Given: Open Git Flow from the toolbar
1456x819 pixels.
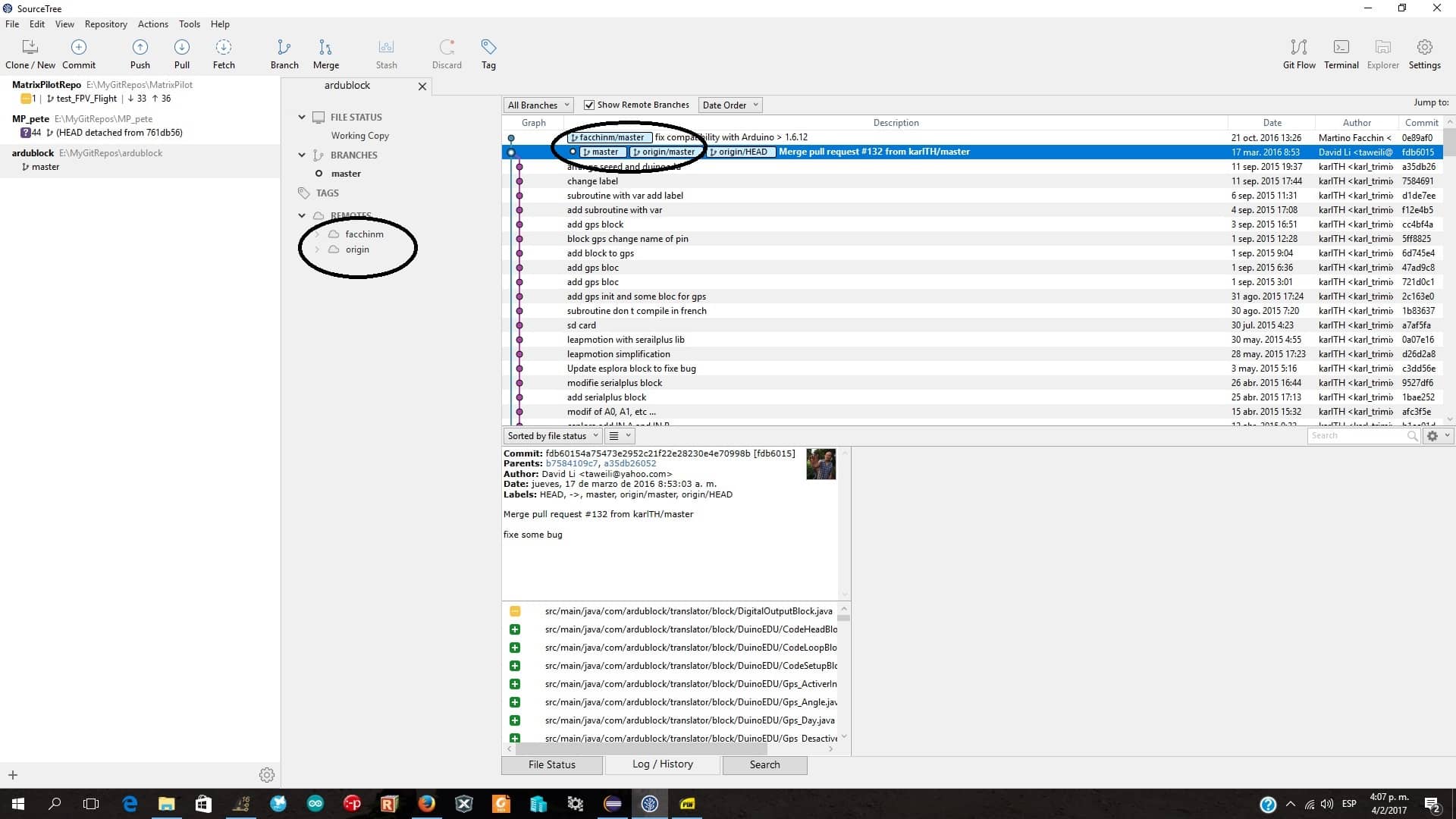Looking at the screenshot, I should point(1299,48).
